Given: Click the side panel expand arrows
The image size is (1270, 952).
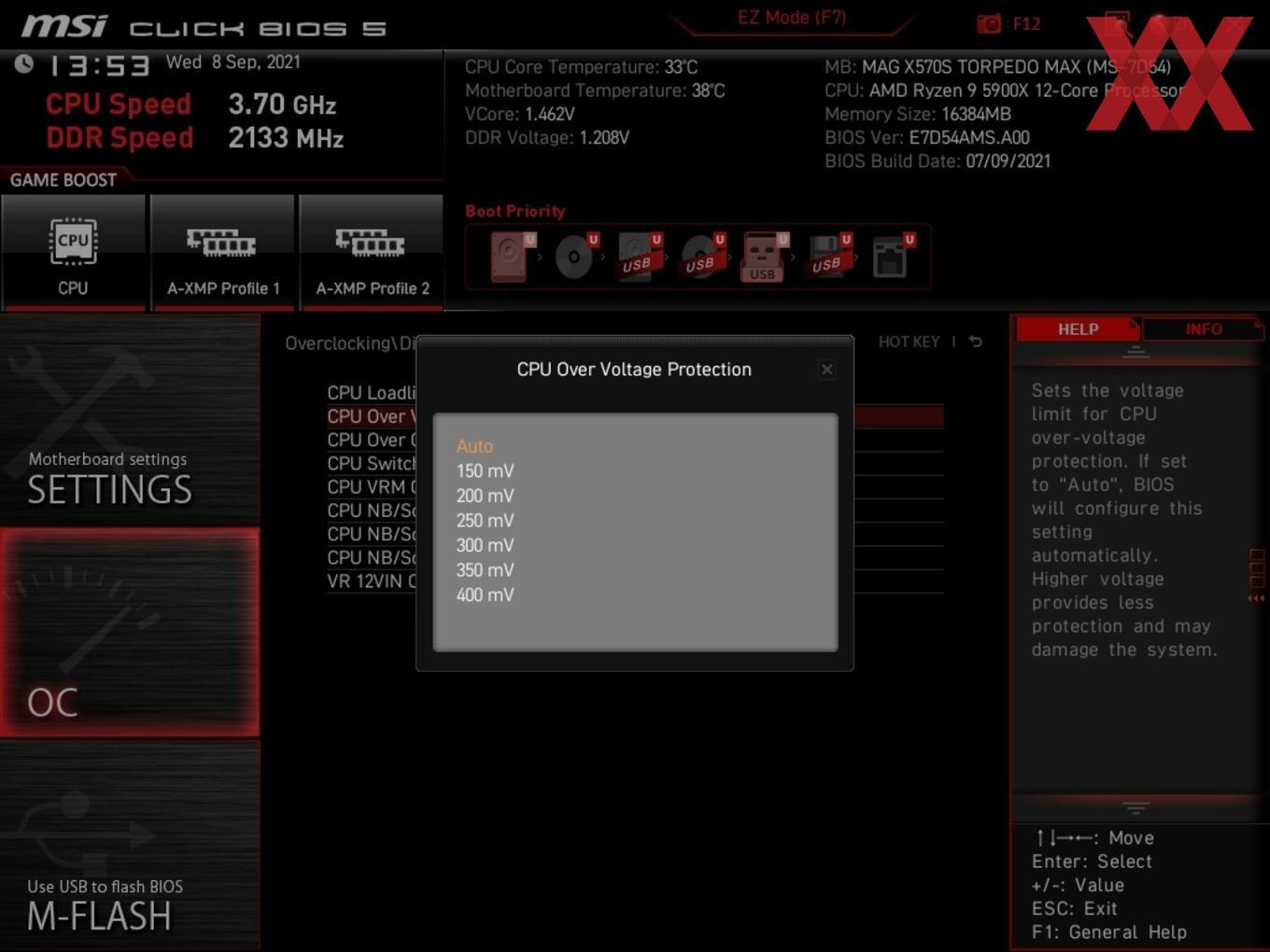Looking at the screenshot, I should coord(1256,598).
